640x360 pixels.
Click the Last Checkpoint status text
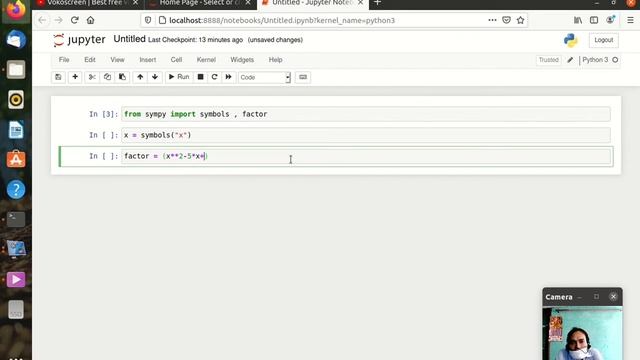pyautogui.click(x=195, y=40)
